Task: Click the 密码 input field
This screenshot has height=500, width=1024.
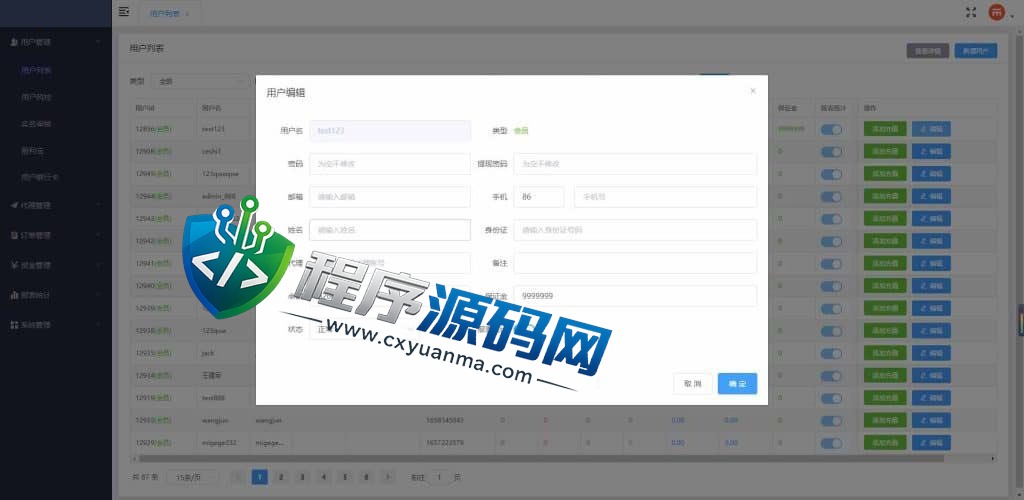Action: [390, 164]
